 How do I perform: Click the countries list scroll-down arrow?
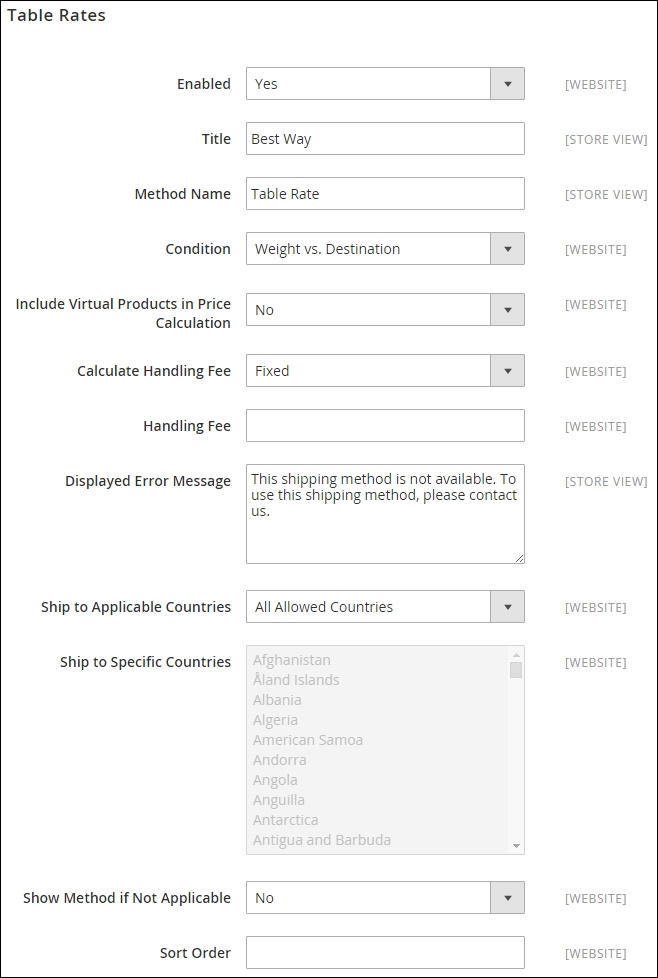click(516, 846)
